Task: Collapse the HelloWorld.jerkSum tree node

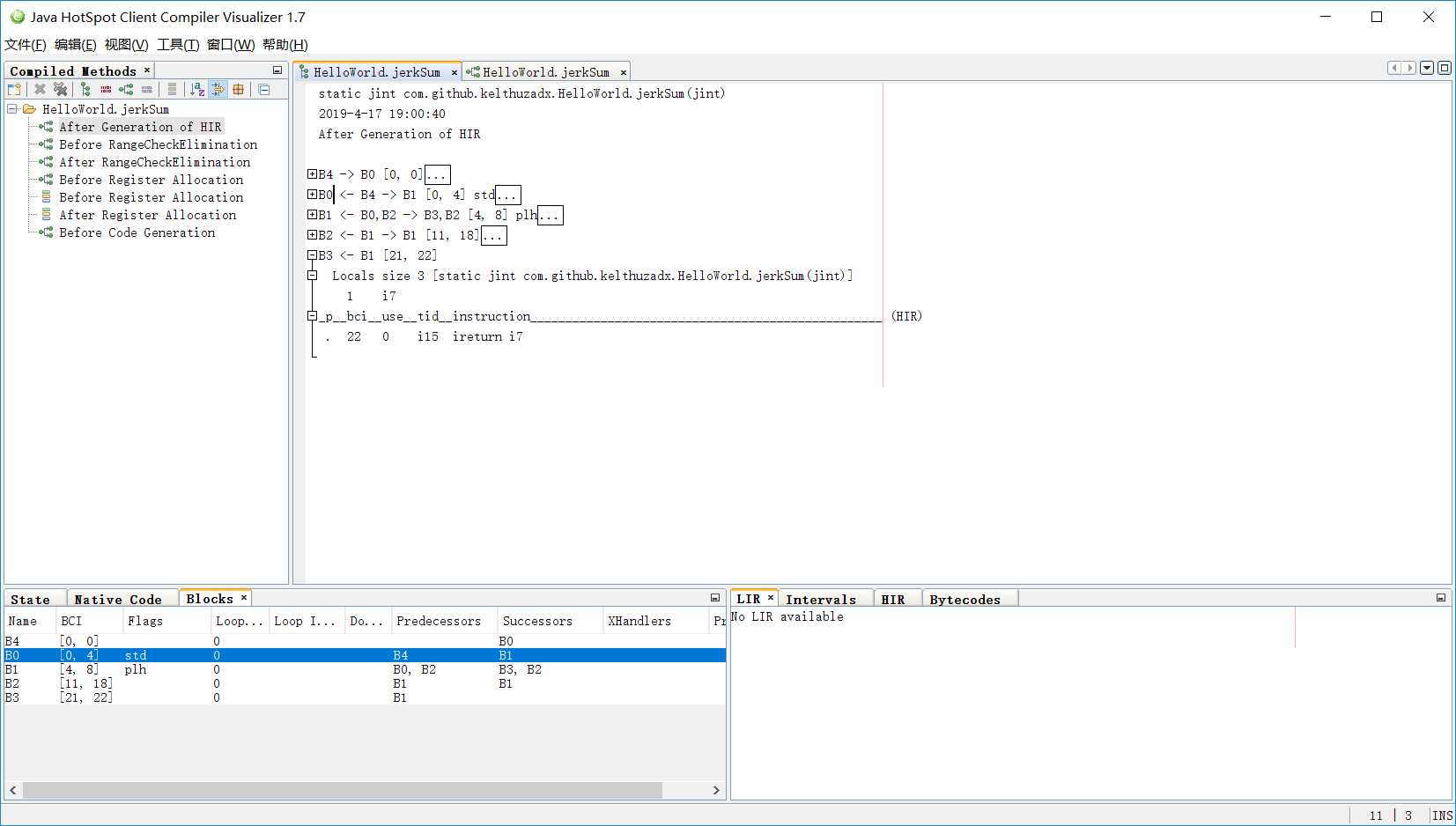Action: pos(12,109)
